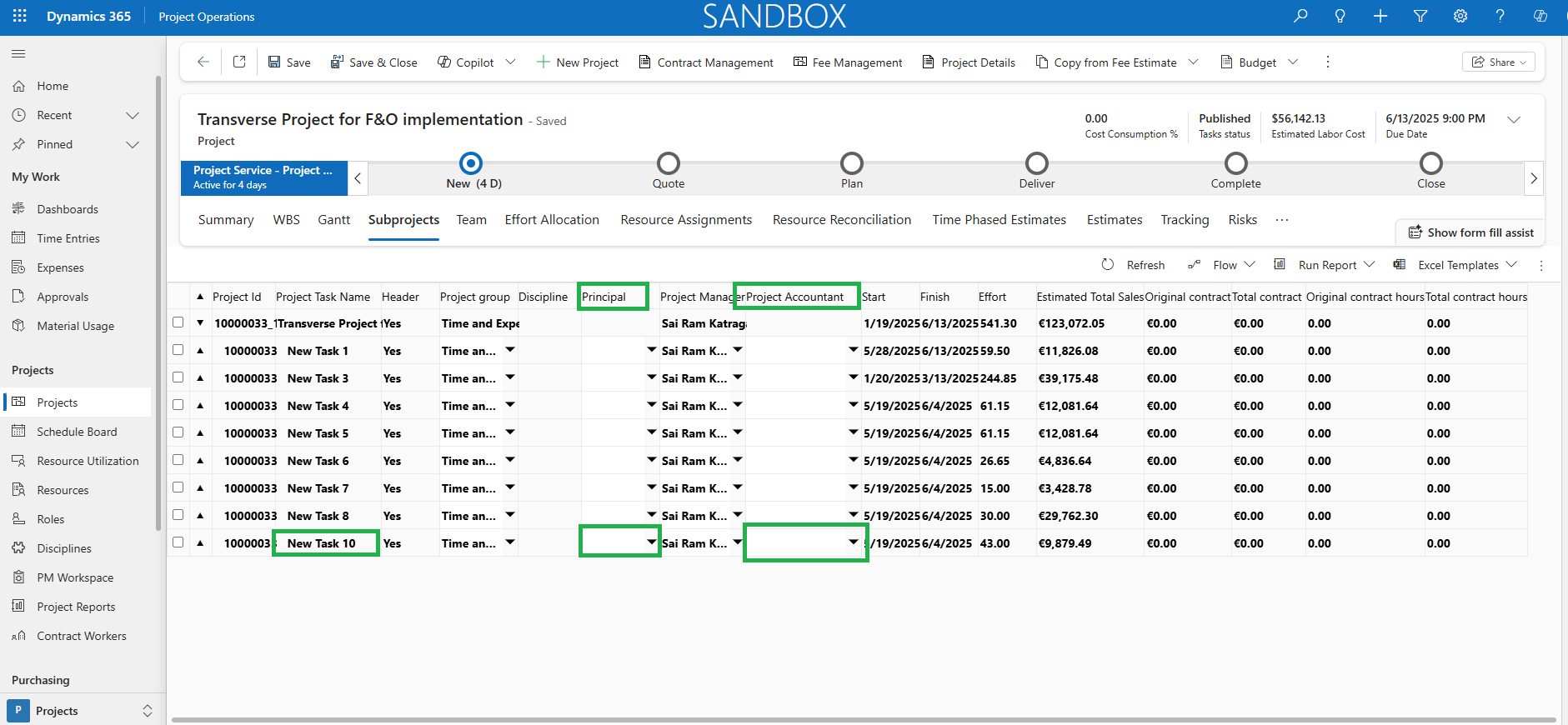
Task: Expand the Copilot dropdown chevron
Action: tap(511, 62)
